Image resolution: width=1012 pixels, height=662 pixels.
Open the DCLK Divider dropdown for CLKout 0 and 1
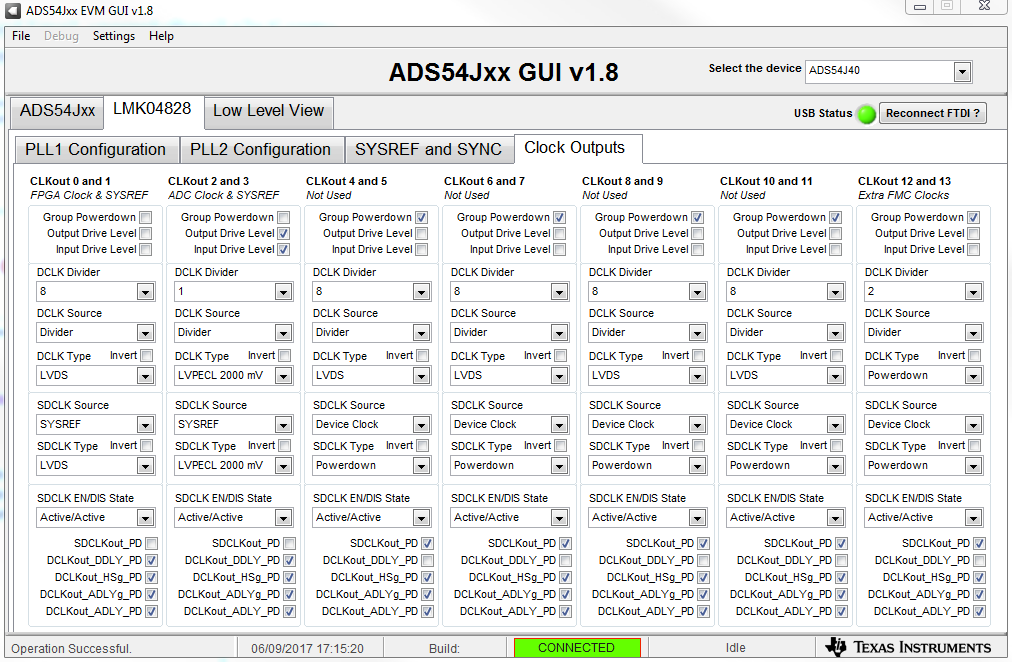(145, 291)
